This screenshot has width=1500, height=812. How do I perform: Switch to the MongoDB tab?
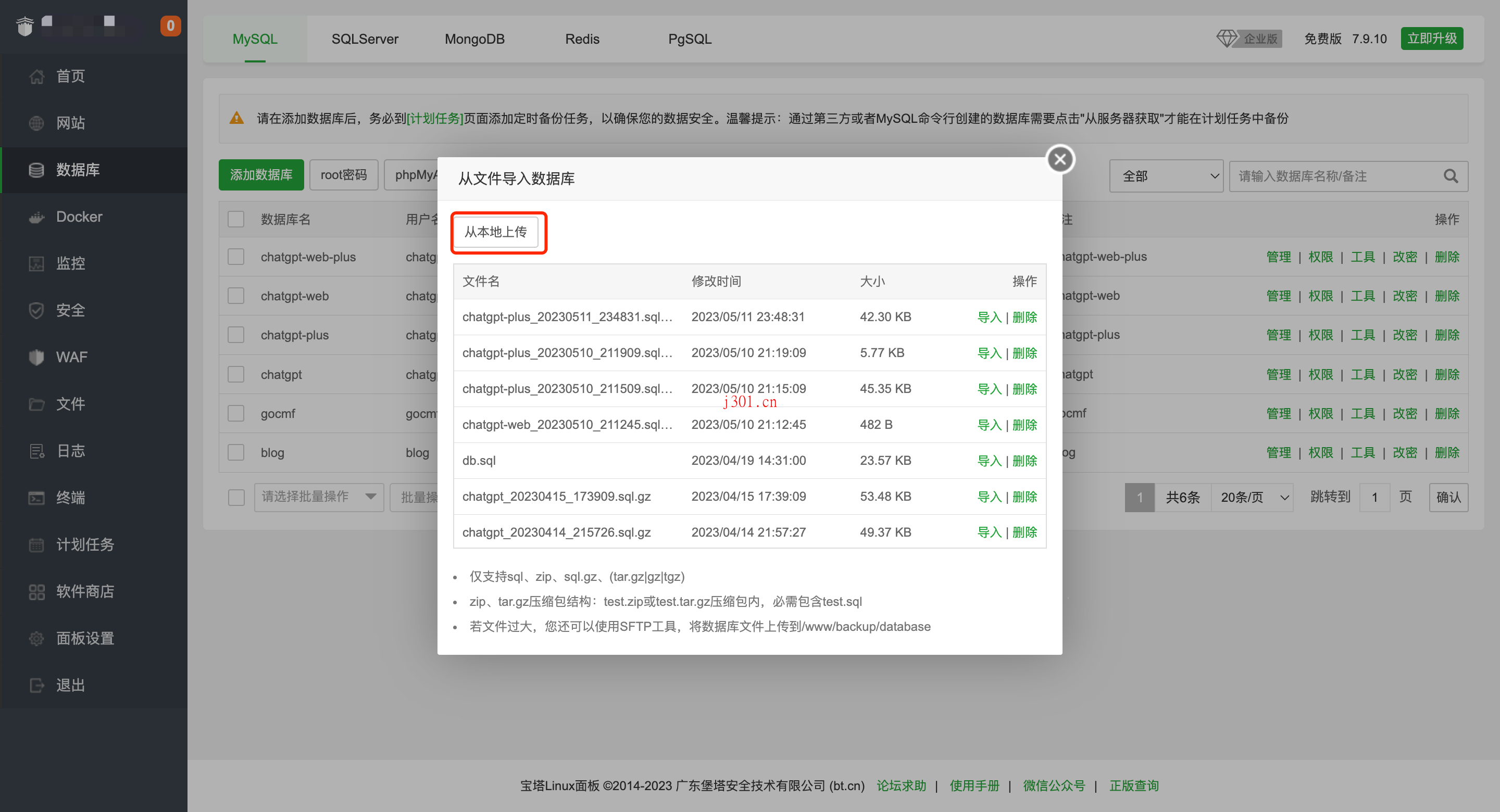click(x=474, y=39)
